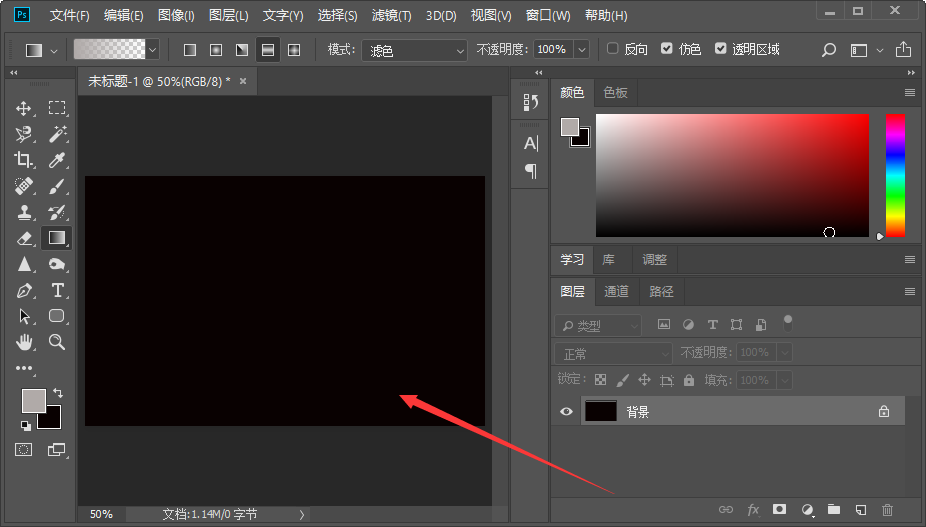
Task: Reset to default foreground/background colors
Action: [x=25, y=425]
